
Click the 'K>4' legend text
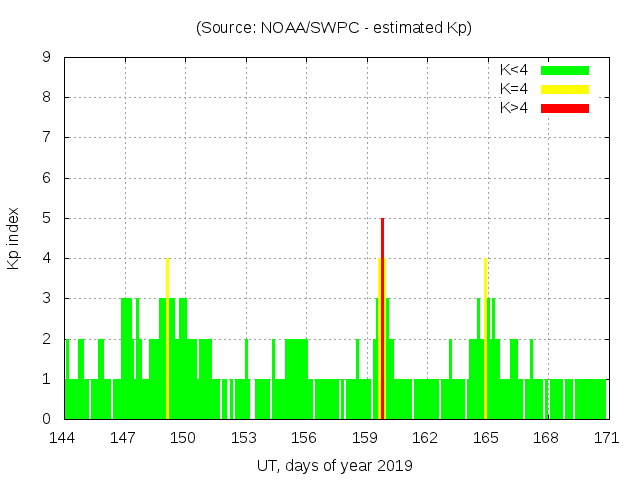(x=514, y=108)
